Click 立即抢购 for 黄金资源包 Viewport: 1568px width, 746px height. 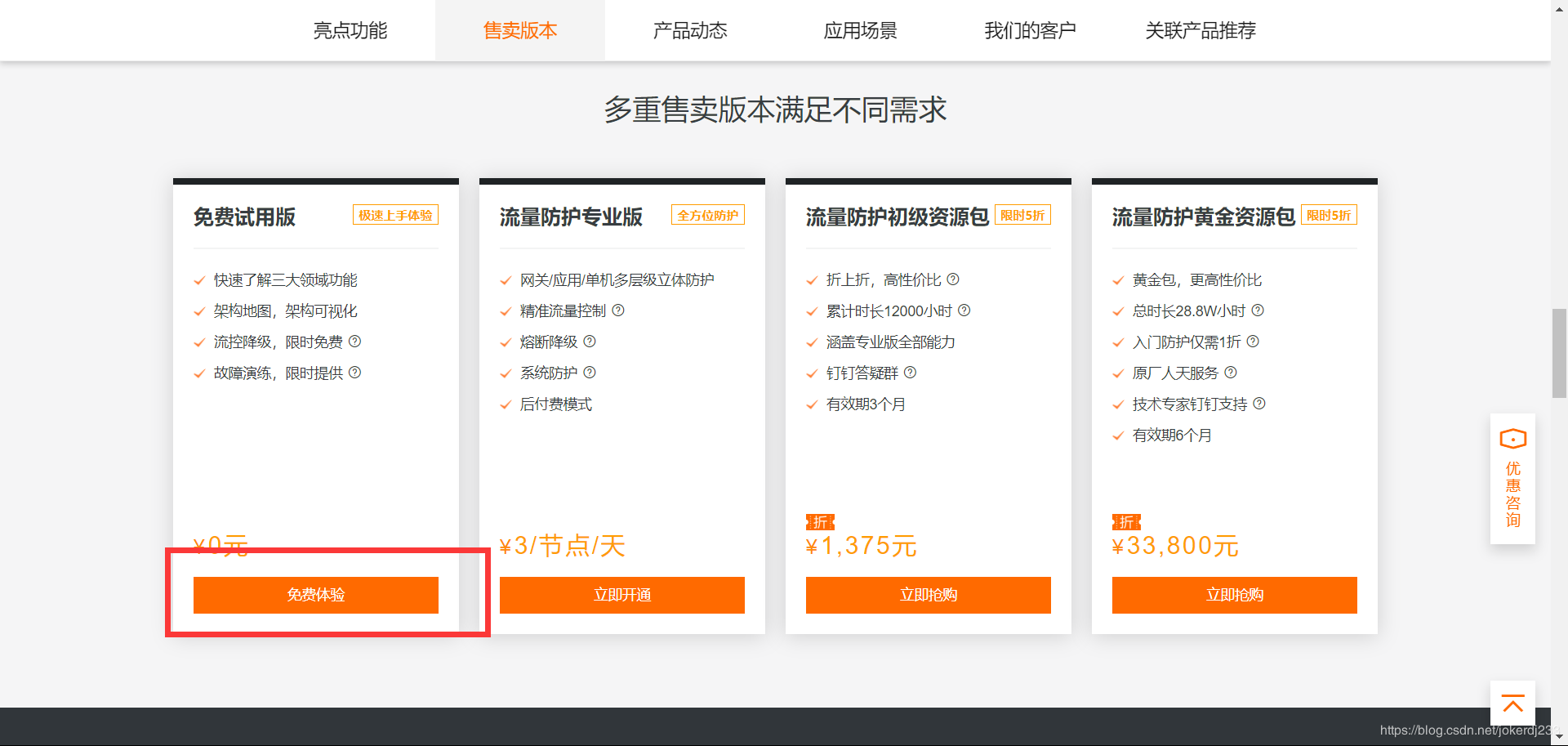click(1235, 595)
